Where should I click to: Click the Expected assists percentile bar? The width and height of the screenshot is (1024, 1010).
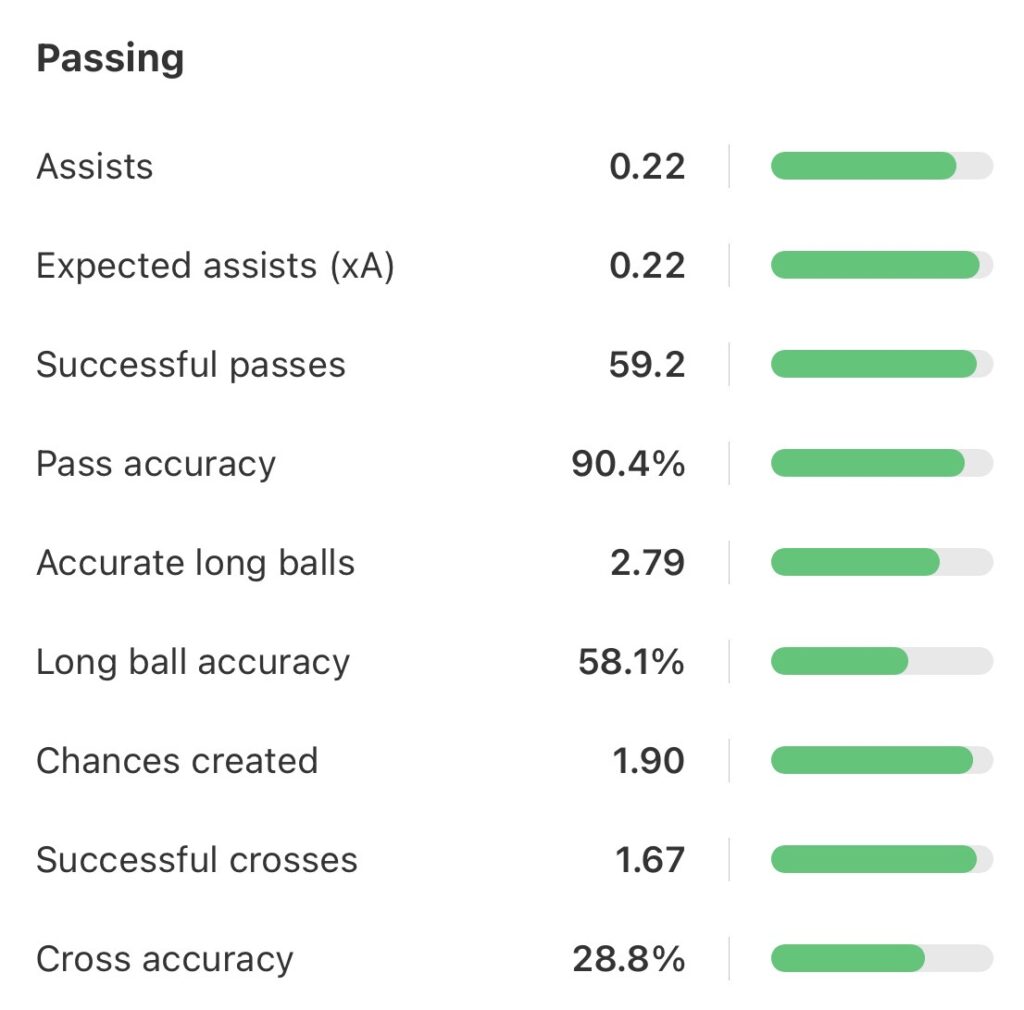[x=880, y=265]
